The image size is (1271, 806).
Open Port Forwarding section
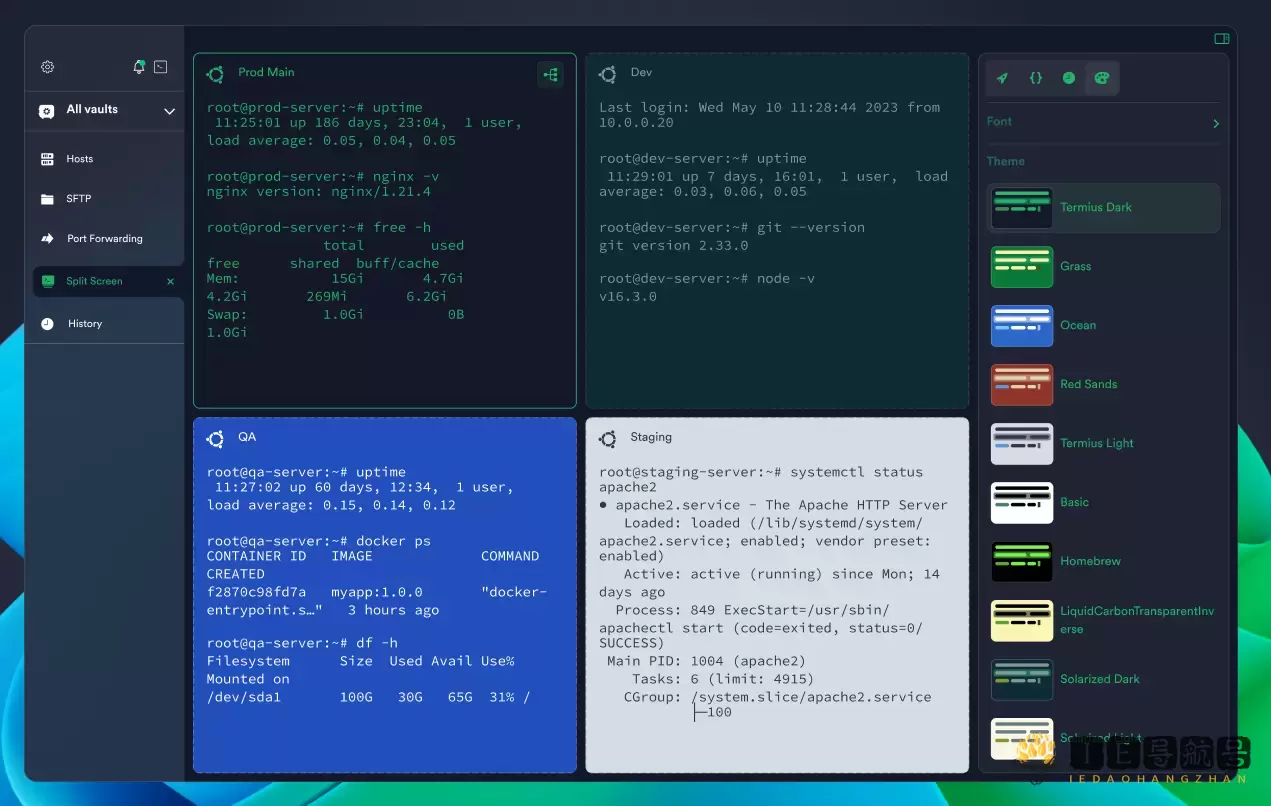104,239
